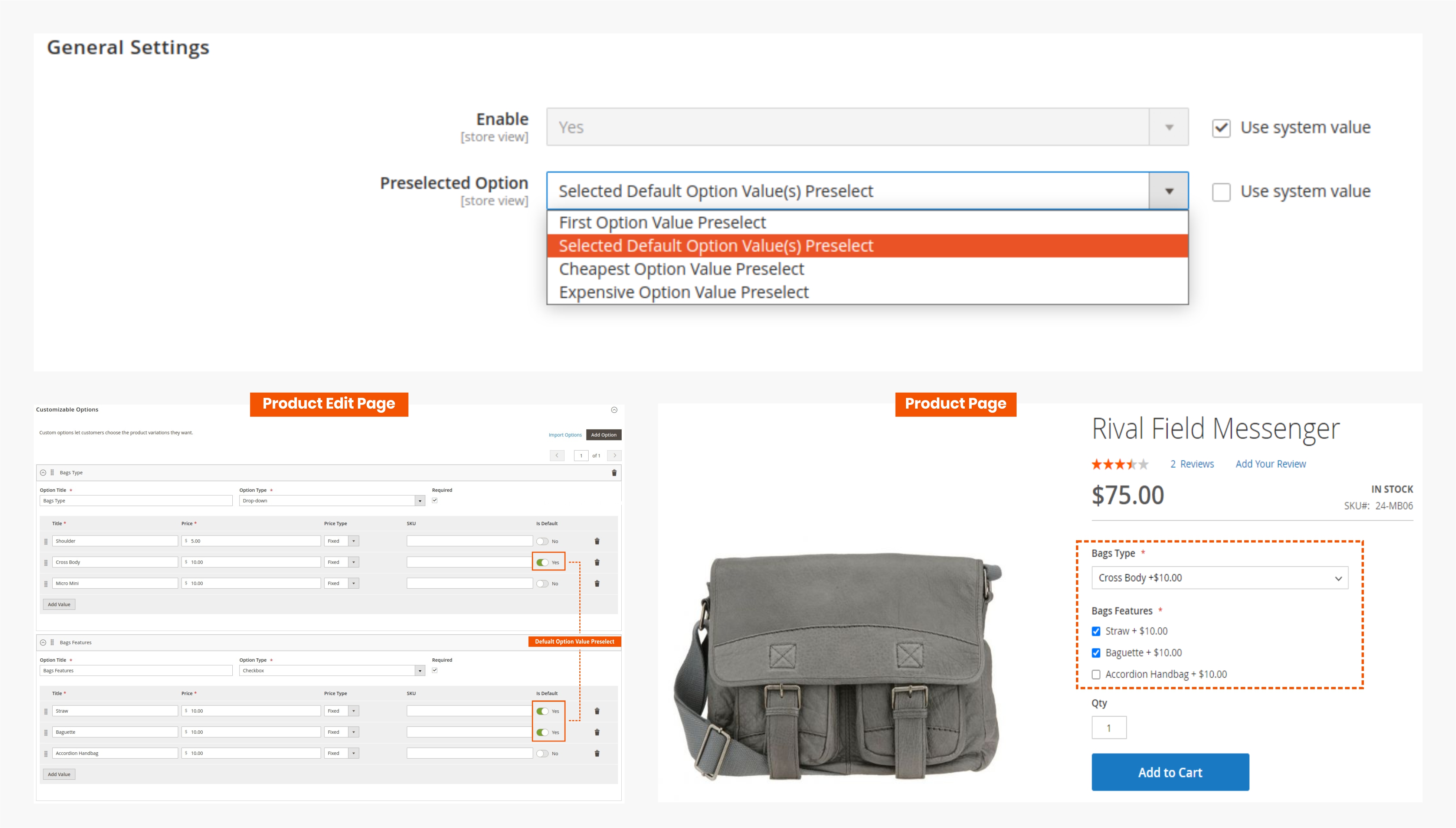Image resolution: width=1456 pixels, height=828 pixels.
Task: Open the Preselected Option dropdown
Action: pos(868,191)
